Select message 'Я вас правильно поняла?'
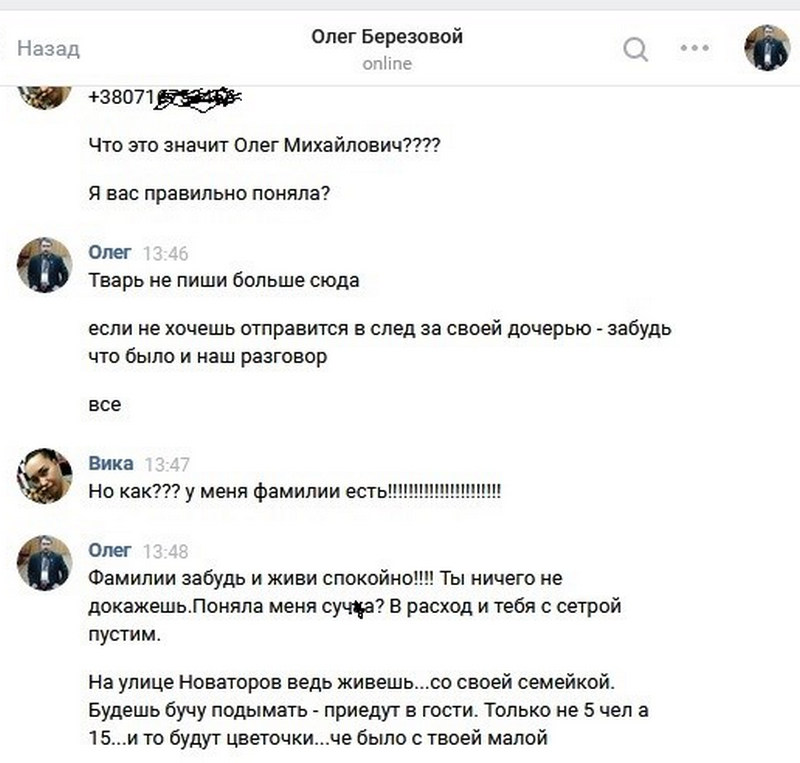 coord(209,193)
